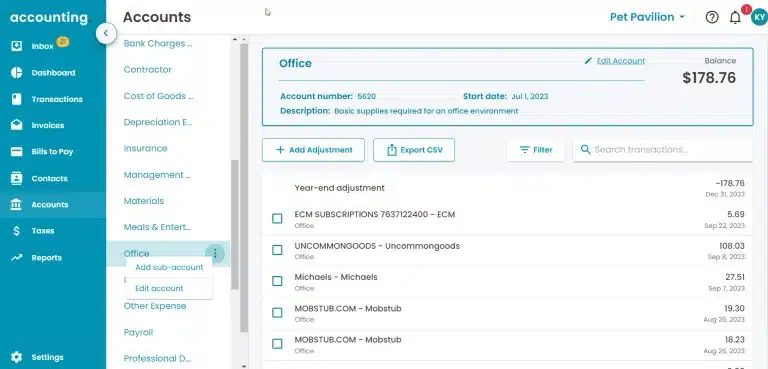Go to Reports in the navigation

click(x=47, y=257)
